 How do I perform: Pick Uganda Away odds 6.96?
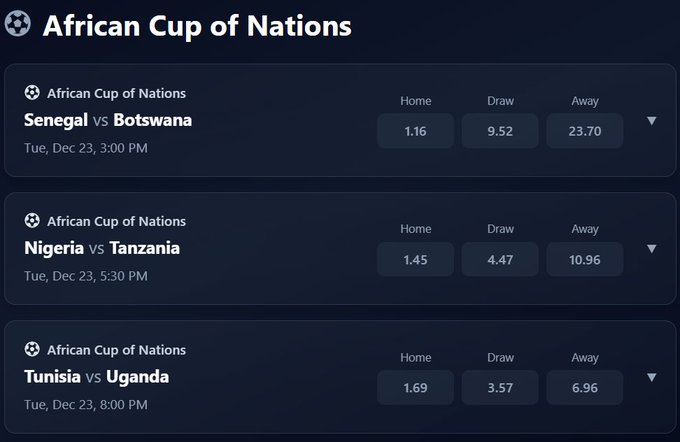point(585,388)
